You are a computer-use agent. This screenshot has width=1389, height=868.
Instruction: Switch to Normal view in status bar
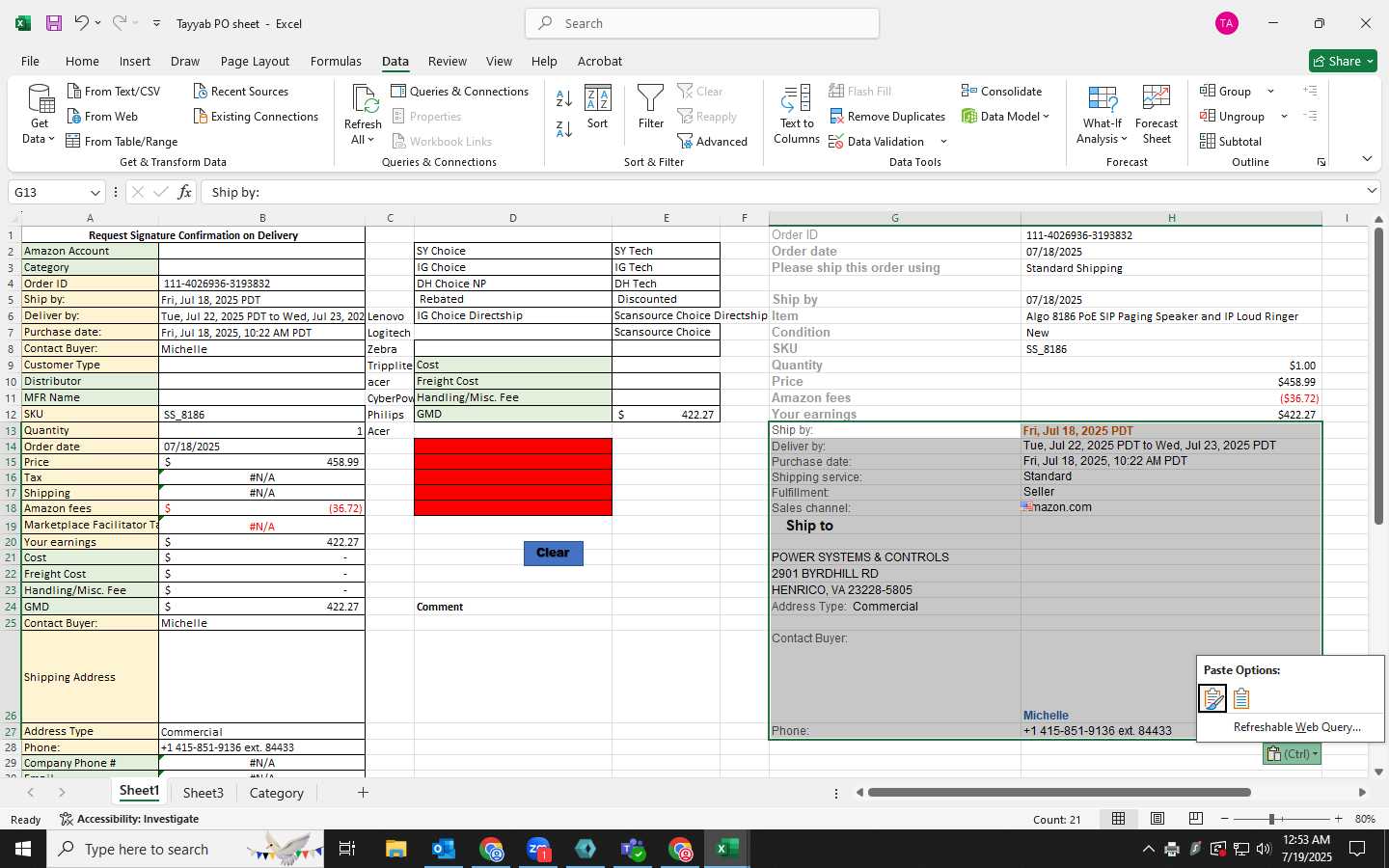tap(1119, 819)
